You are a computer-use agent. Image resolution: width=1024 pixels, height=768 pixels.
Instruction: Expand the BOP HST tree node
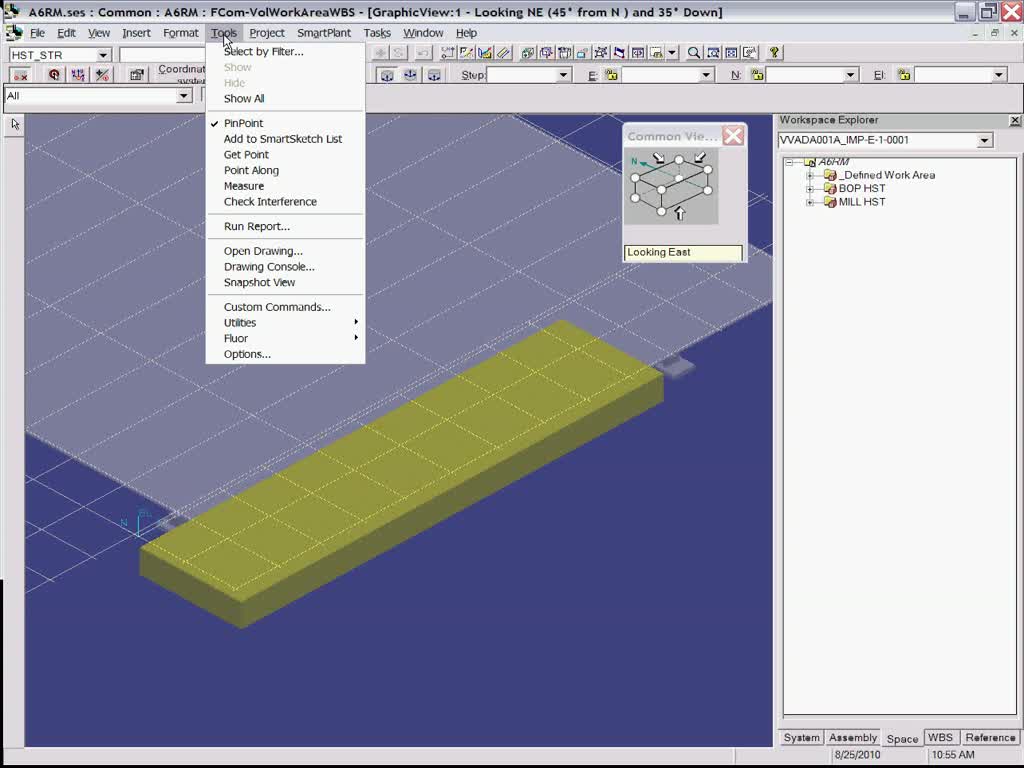(810, 189)
